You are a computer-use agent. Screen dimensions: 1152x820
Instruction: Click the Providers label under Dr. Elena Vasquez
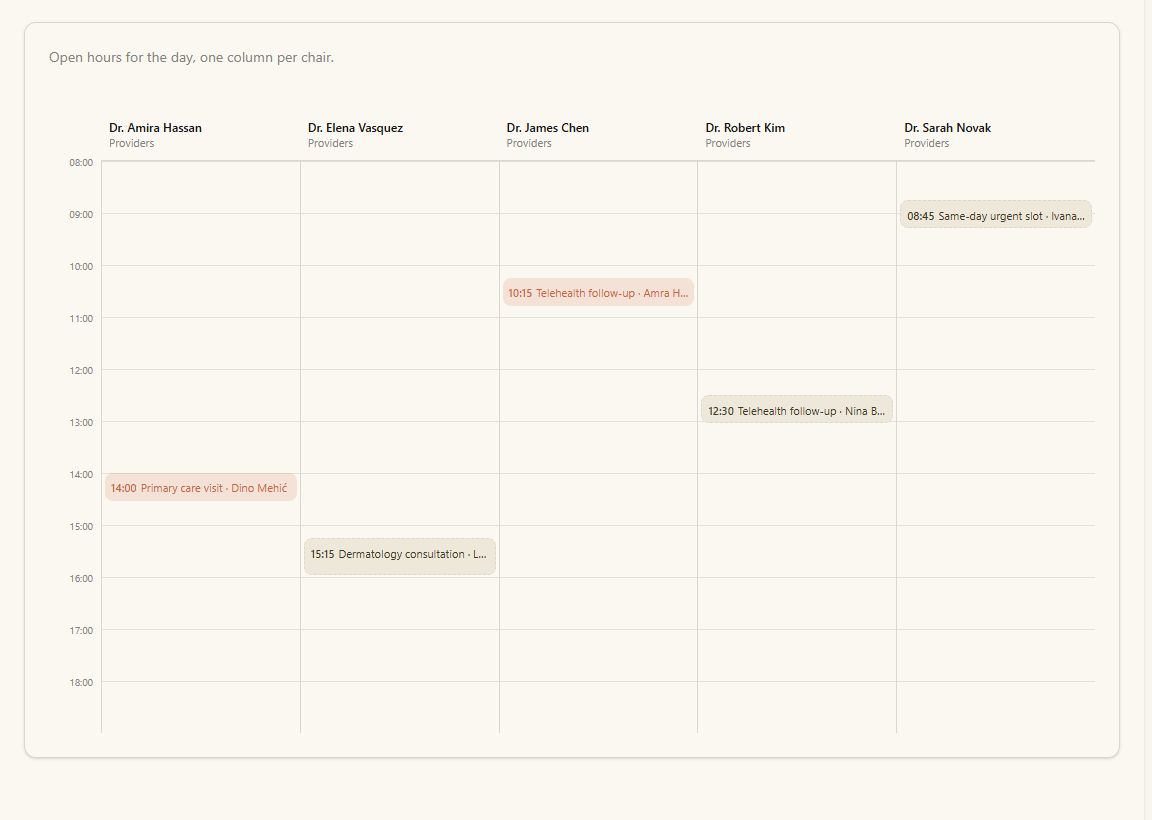[331, 143]
